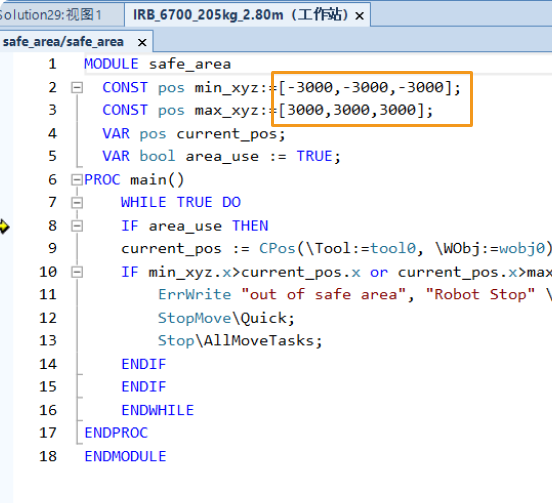Image resolution: width=552 pixels, height=503 pixels.
Task: Click the tool0 argument on line 9
Action: tap(393, 249)
